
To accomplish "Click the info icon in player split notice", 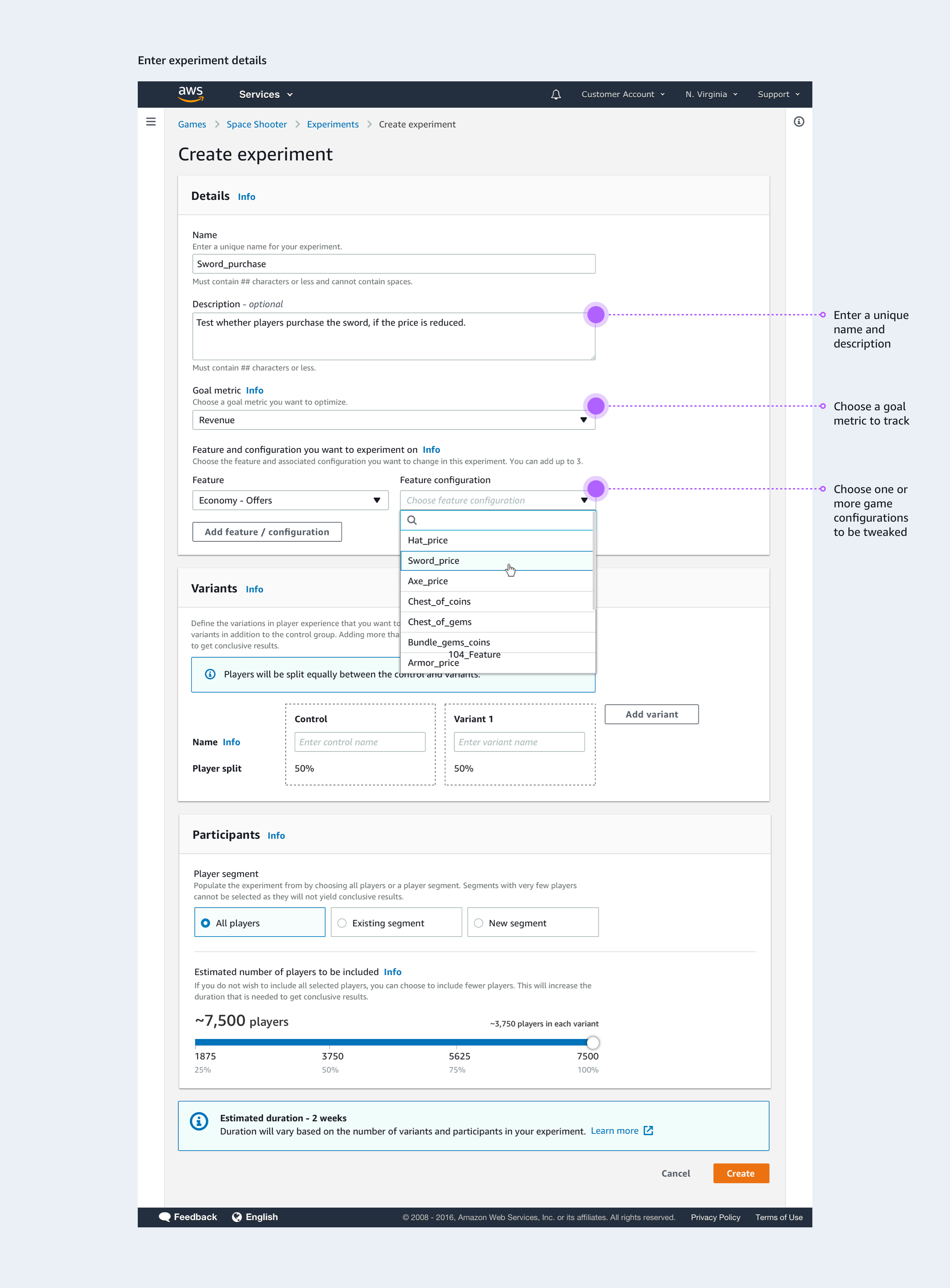I will click(x=211, y=674).
